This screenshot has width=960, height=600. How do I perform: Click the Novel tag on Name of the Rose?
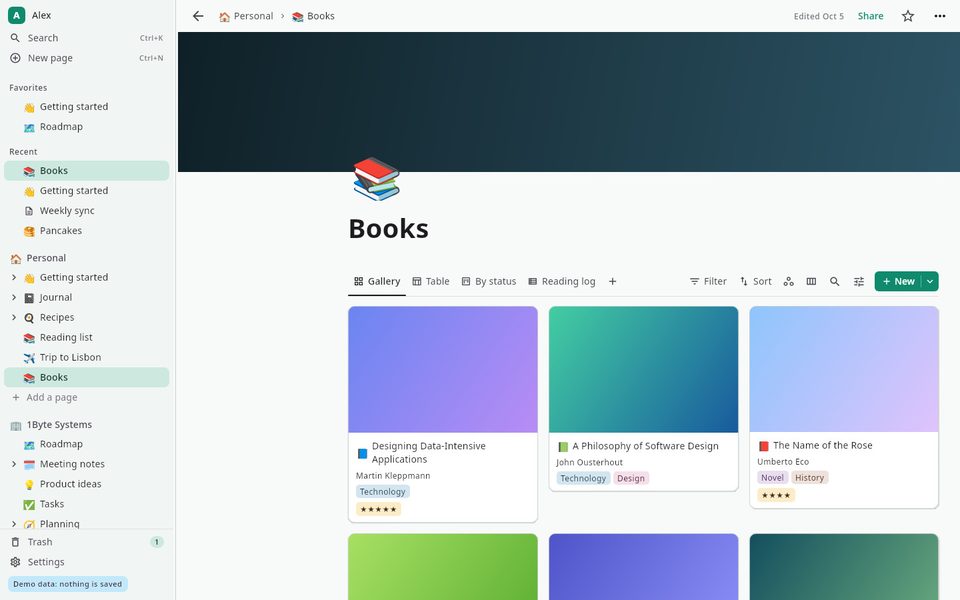pos(772,478)
